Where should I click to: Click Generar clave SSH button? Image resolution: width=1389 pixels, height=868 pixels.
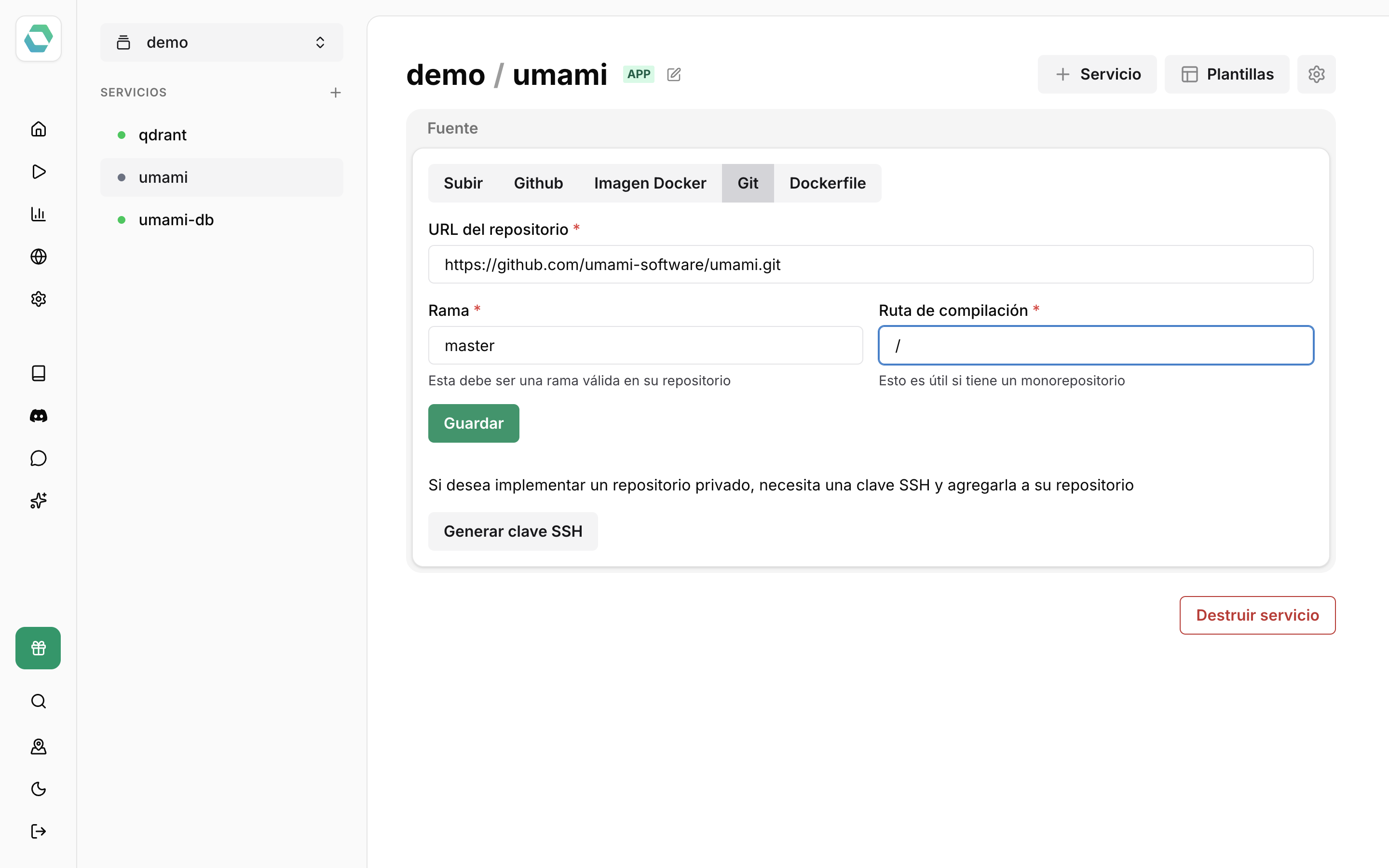pos(513,531)
